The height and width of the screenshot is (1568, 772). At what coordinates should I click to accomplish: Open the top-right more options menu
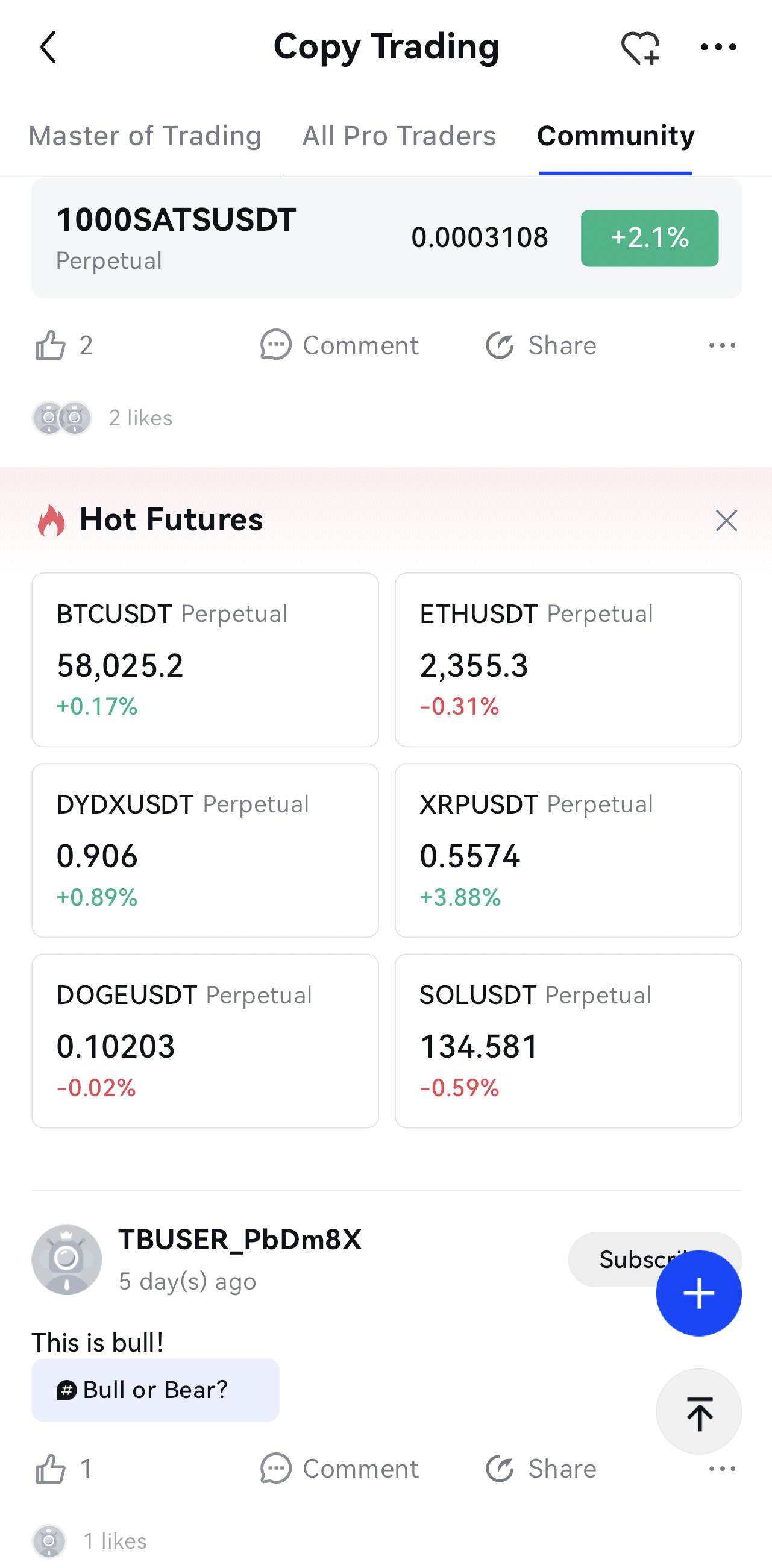tap(718, 48)
